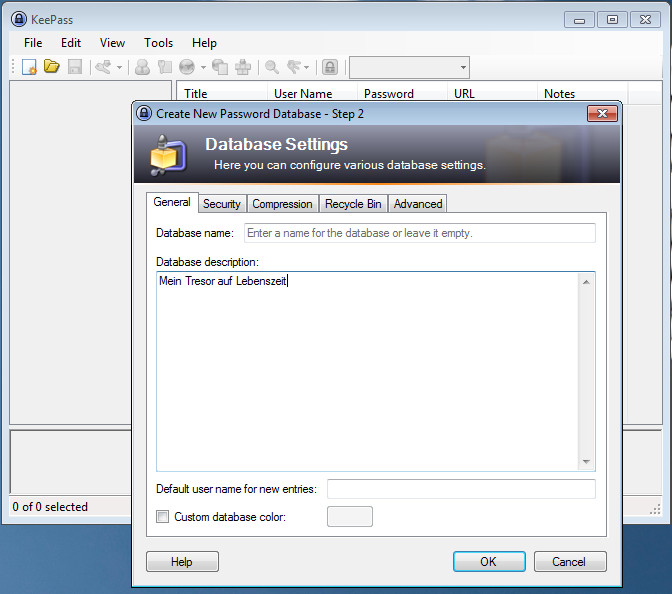Switch to the Security tab

coord(222,204)
